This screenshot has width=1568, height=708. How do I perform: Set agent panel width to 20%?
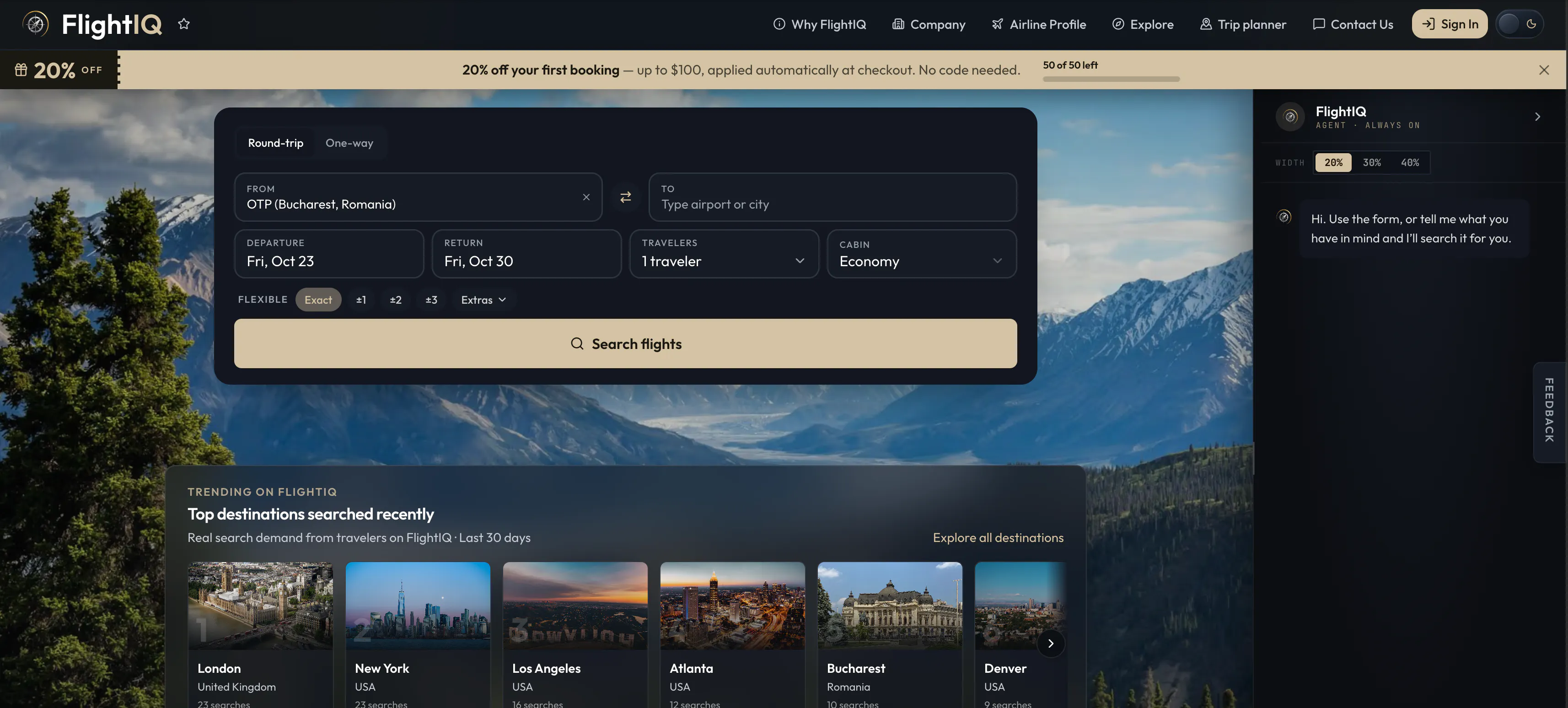pos(1333,162)
